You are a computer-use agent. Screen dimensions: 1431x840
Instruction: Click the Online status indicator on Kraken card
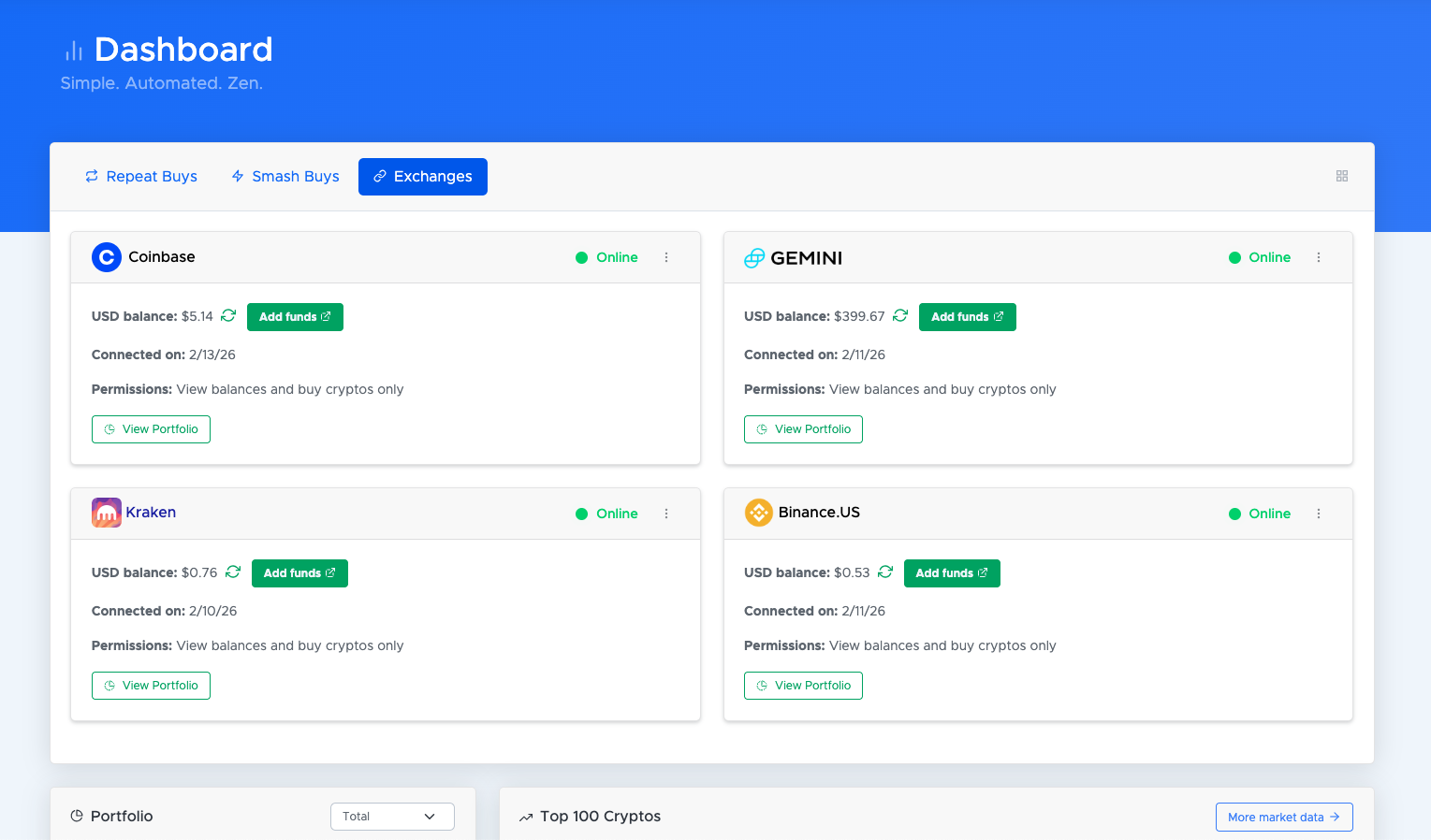point(606,514)
